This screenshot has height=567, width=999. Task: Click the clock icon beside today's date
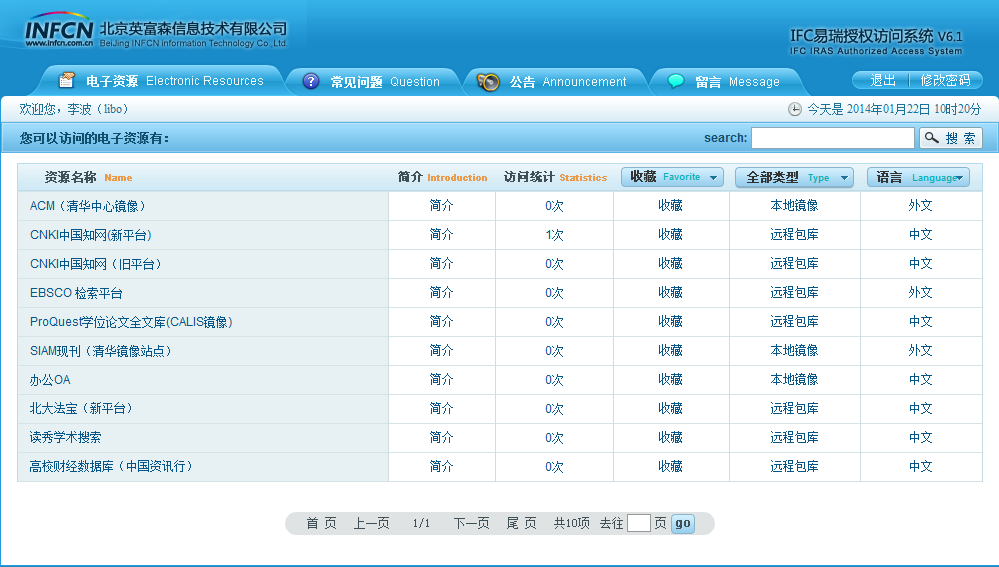(x=795, y=109)
